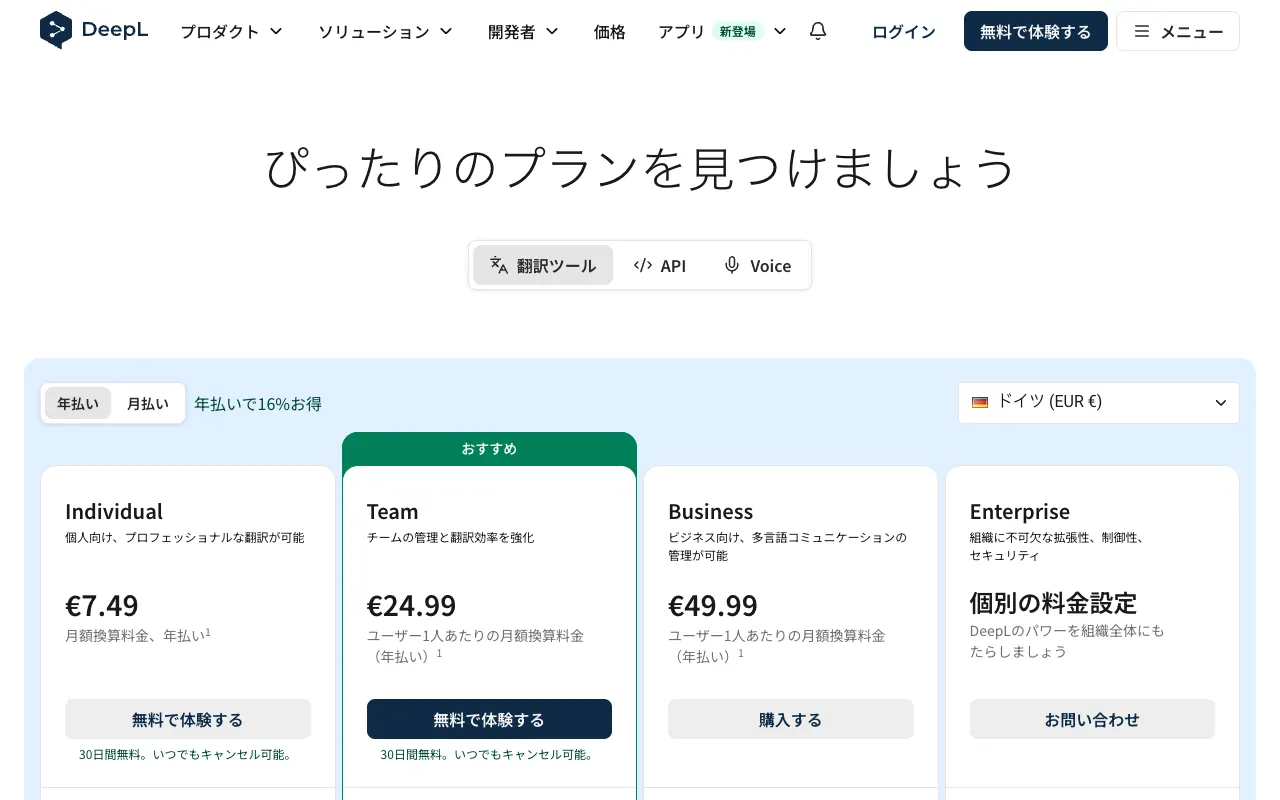
Task: Expand the 開発者 menu
Action: click(x=524, y=31)
